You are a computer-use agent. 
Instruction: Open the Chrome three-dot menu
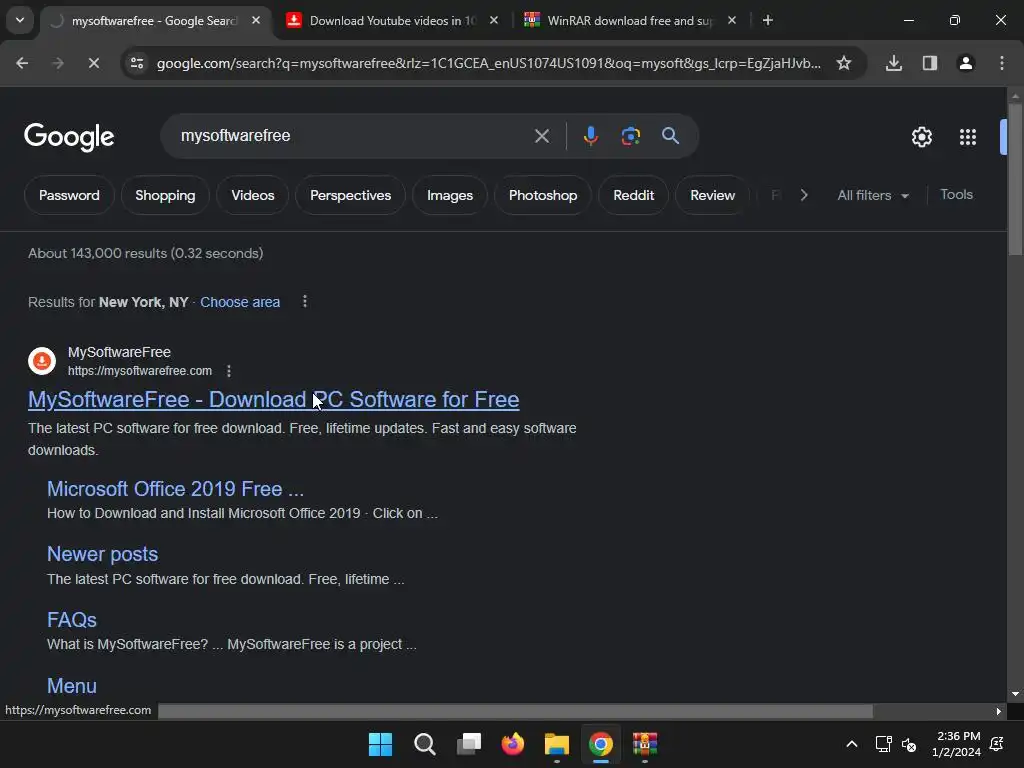pos(1002,63)
